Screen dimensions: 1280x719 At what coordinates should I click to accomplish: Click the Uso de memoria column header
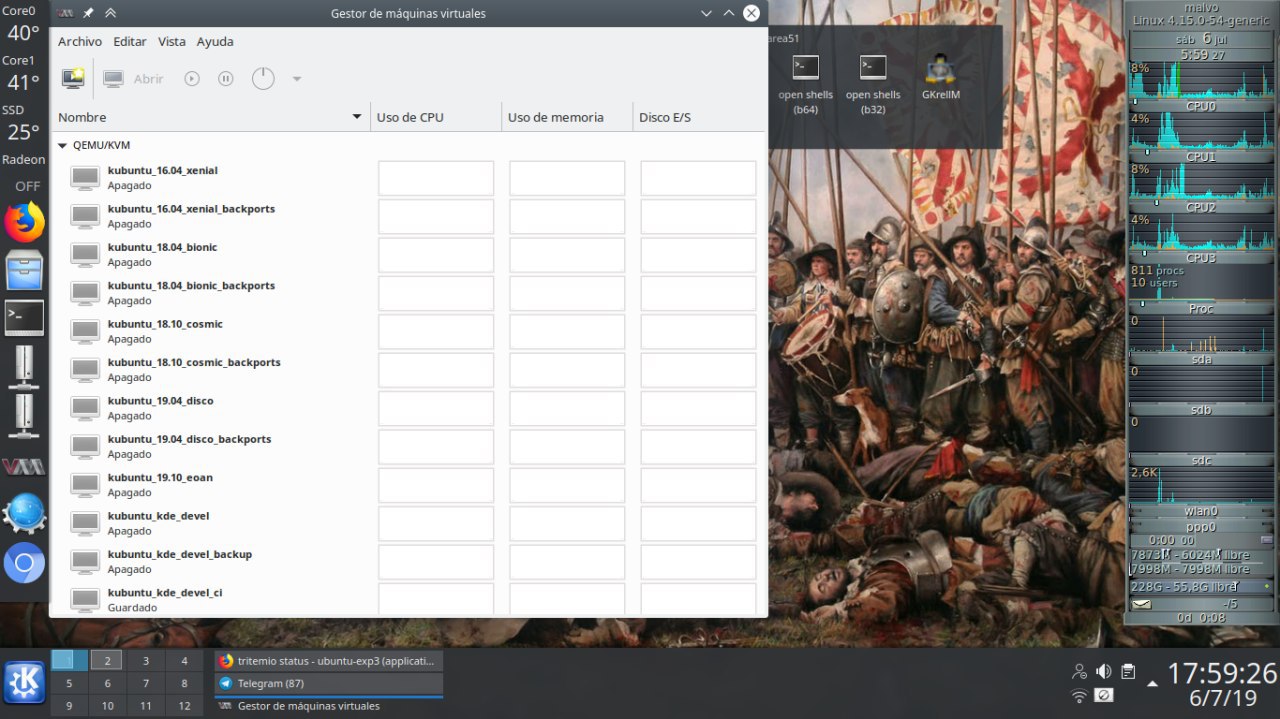[567, 117]
